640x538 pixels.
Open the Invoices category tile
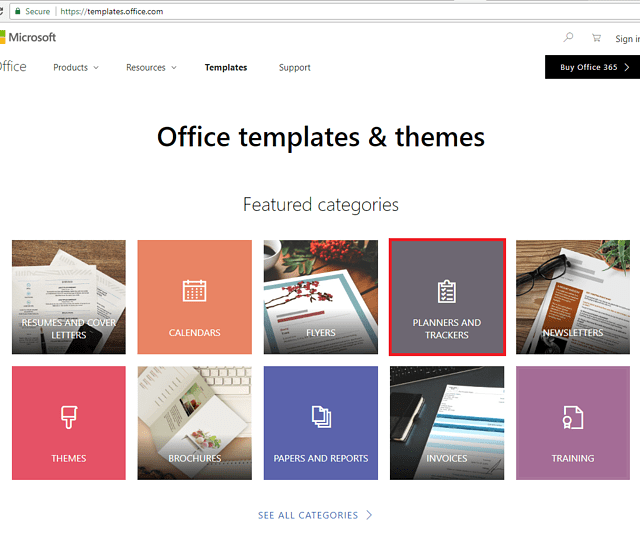click(447, 423)
